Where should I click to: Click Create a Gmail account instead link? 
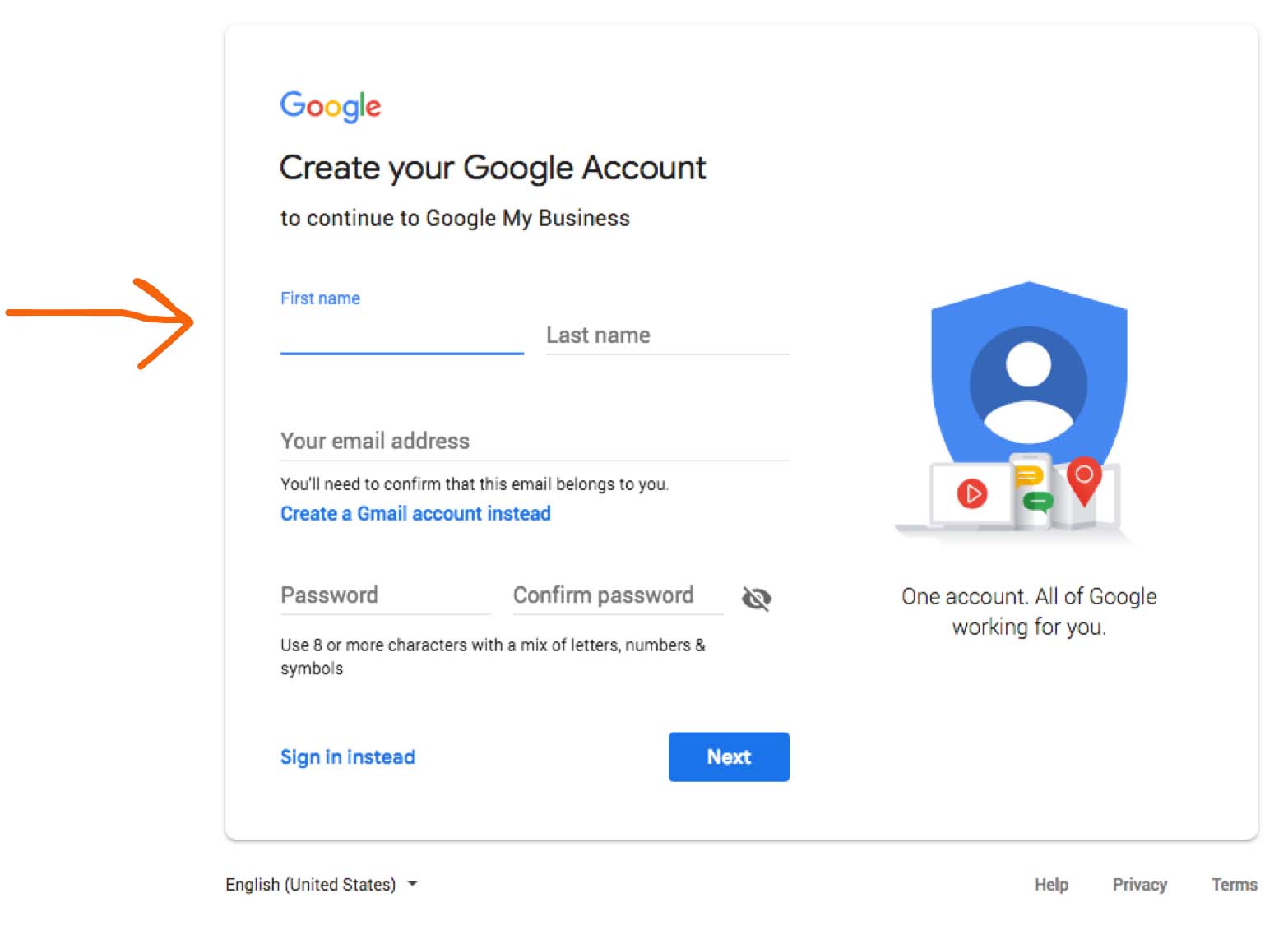point(415,514)
